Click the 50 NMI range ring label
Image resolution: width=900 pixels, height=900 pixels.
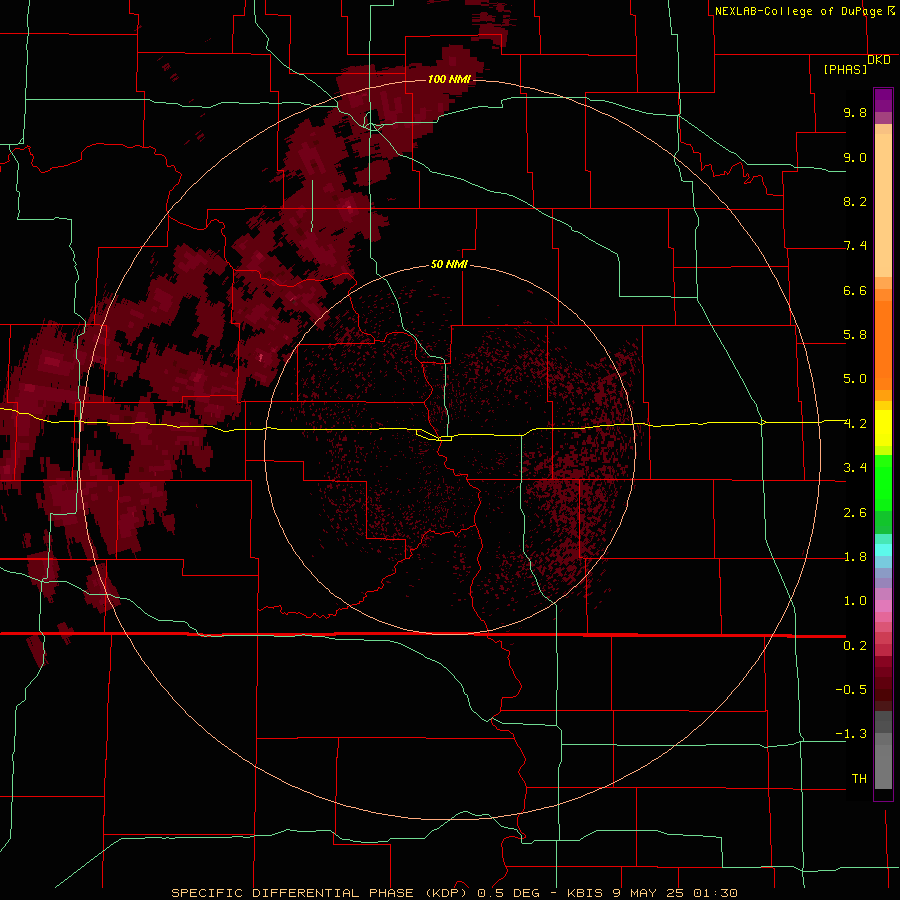(449, 264)
